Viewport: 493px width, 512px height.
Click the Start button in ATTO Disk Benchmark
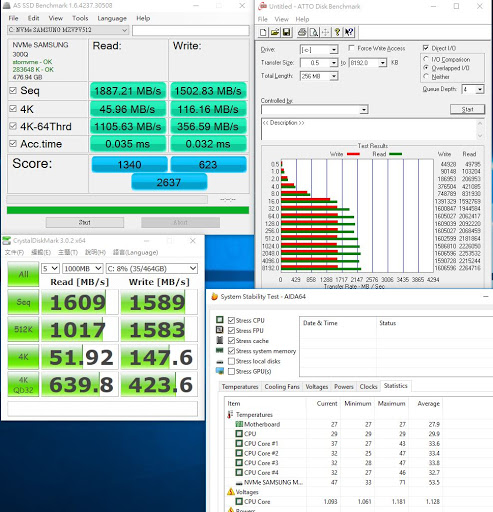[x=467, y=109]
